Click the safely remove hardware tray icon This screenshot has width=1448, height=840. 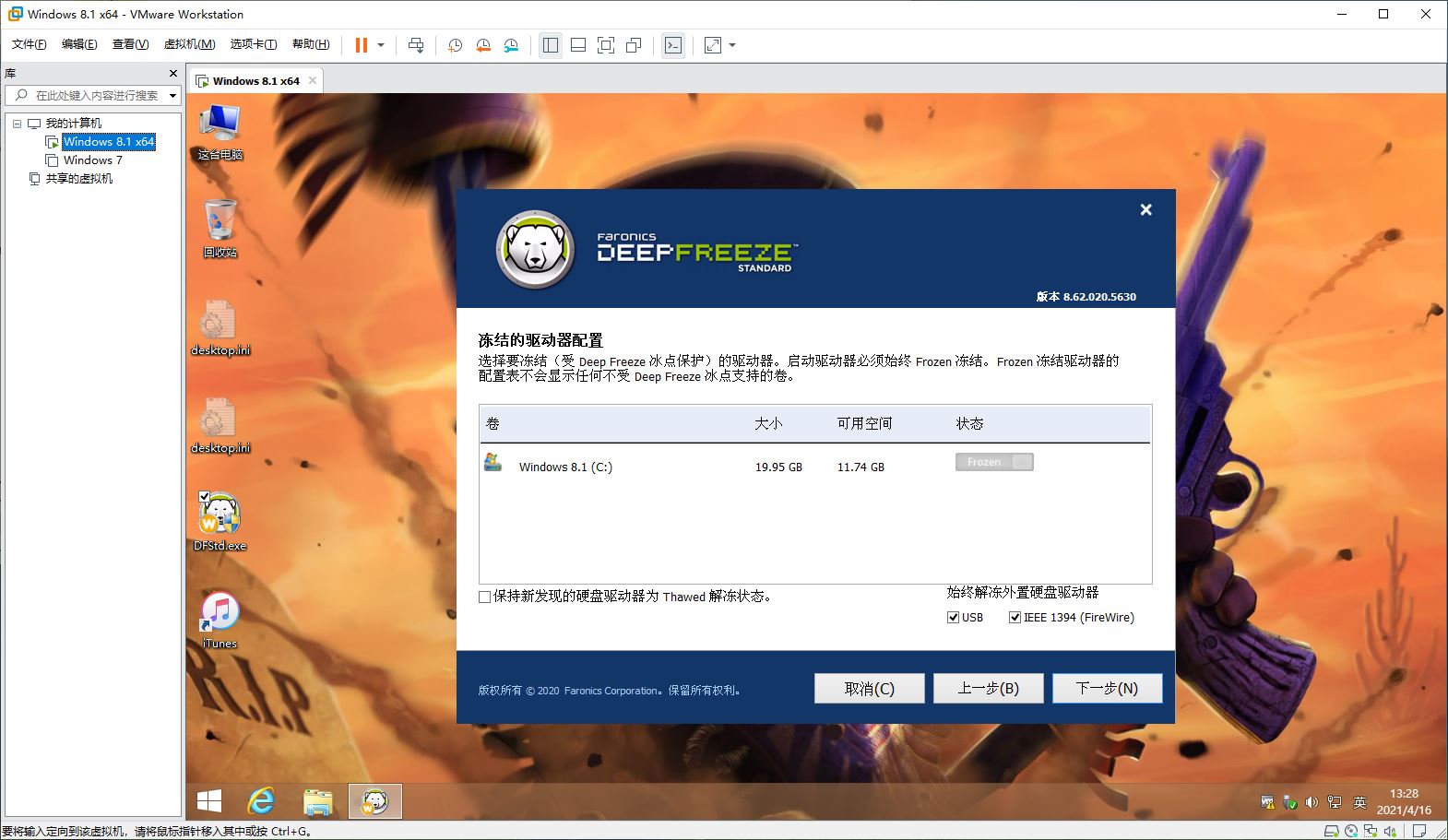[1289, 803]
